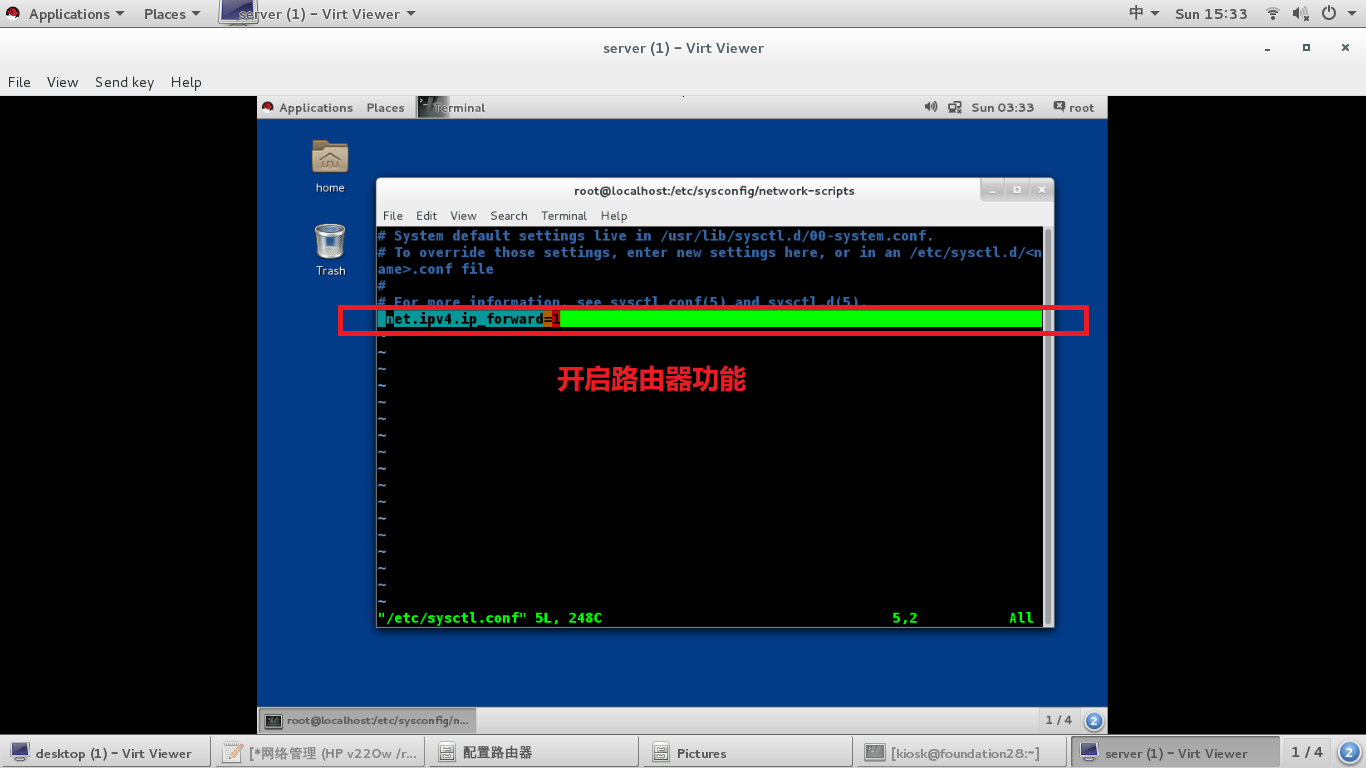Maximize the Virt Viewer window

(1306, 47)
